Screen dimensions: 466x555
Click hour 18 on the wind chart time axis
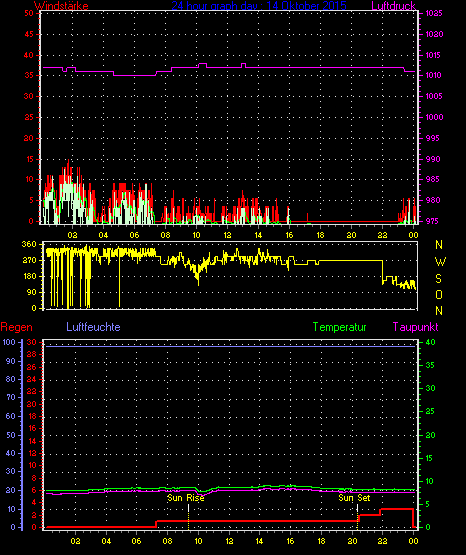tap(320, 235)
